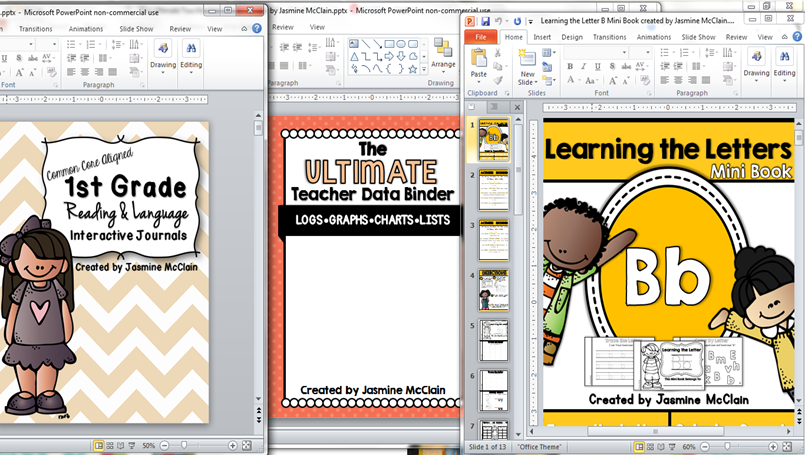Select the triangle shape in Data Binder window
Image resolution: width=805 pixels, height=455 pixels.
click(x=354, y=56)
